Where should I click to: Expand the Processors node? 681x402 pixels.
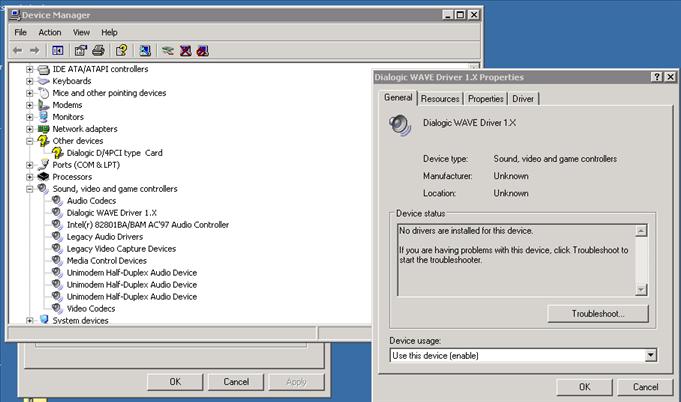point(30,177)
